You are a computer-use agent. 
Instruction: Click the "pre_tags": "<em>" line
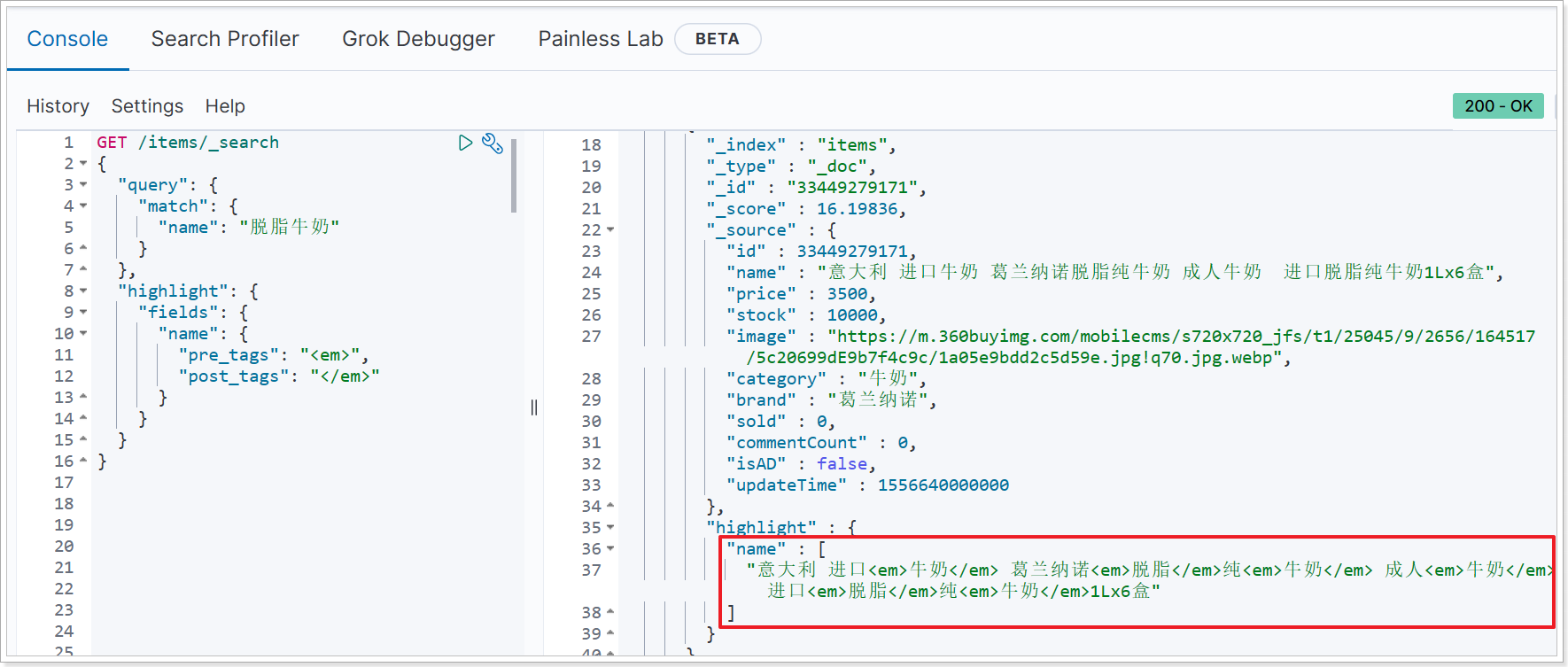tap(274, 355)
